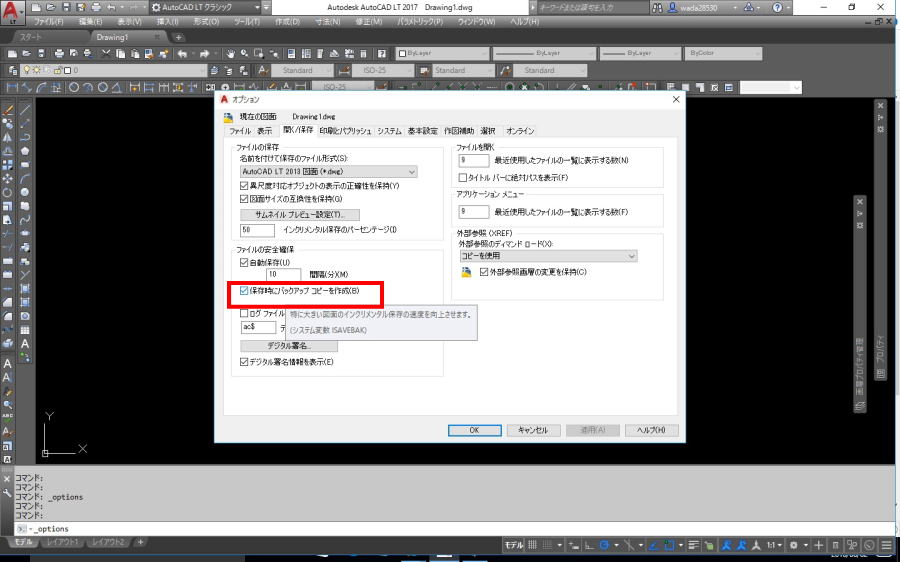The height and width of the screenshot is (562, 900).
Task: Click the undo arrow in standard toolbar
Action: point(182,53)
